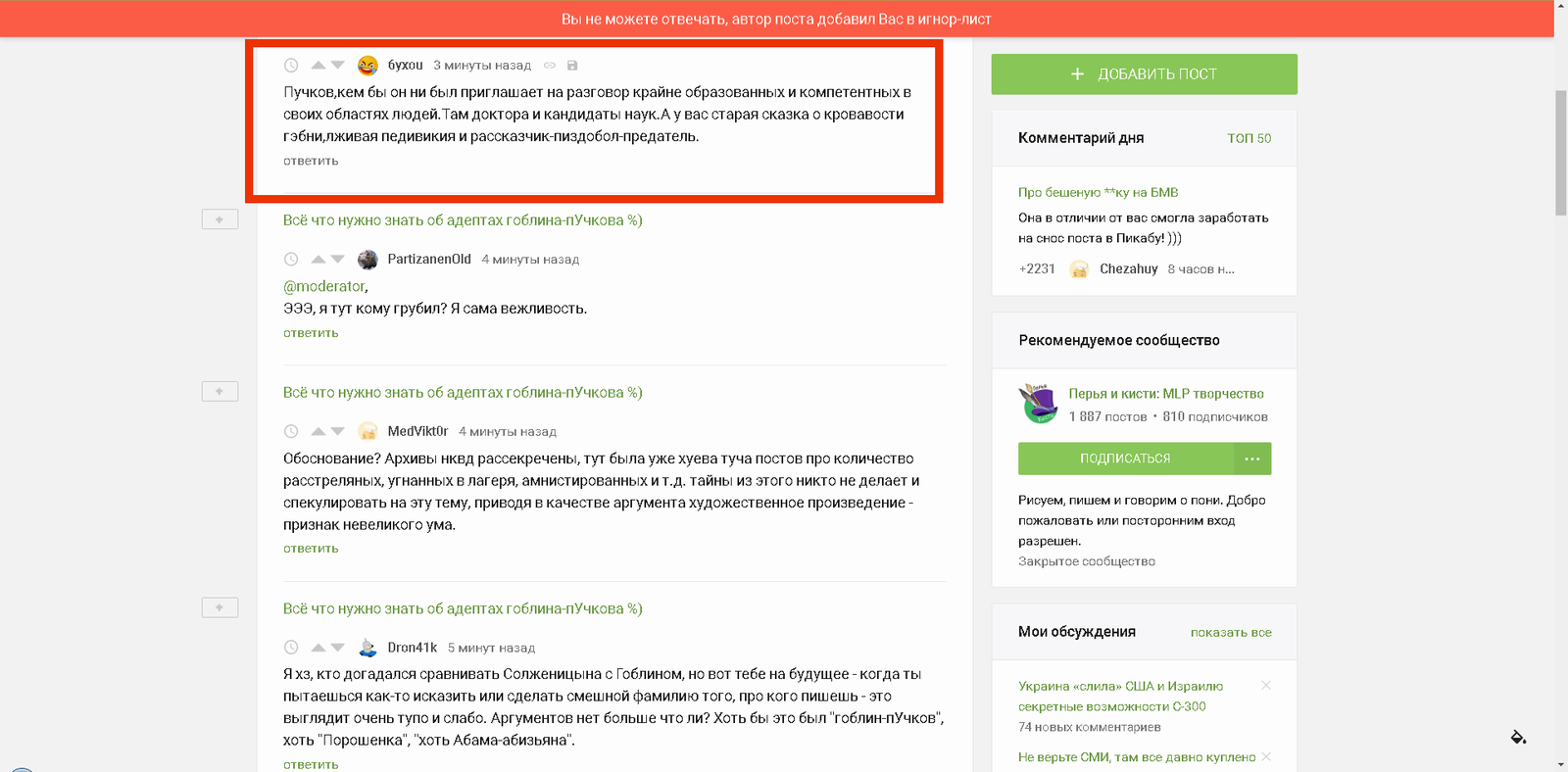Copy link icon next to 6yxou's comment
The width and height of the screenshot is (1568, 772).
550,66
